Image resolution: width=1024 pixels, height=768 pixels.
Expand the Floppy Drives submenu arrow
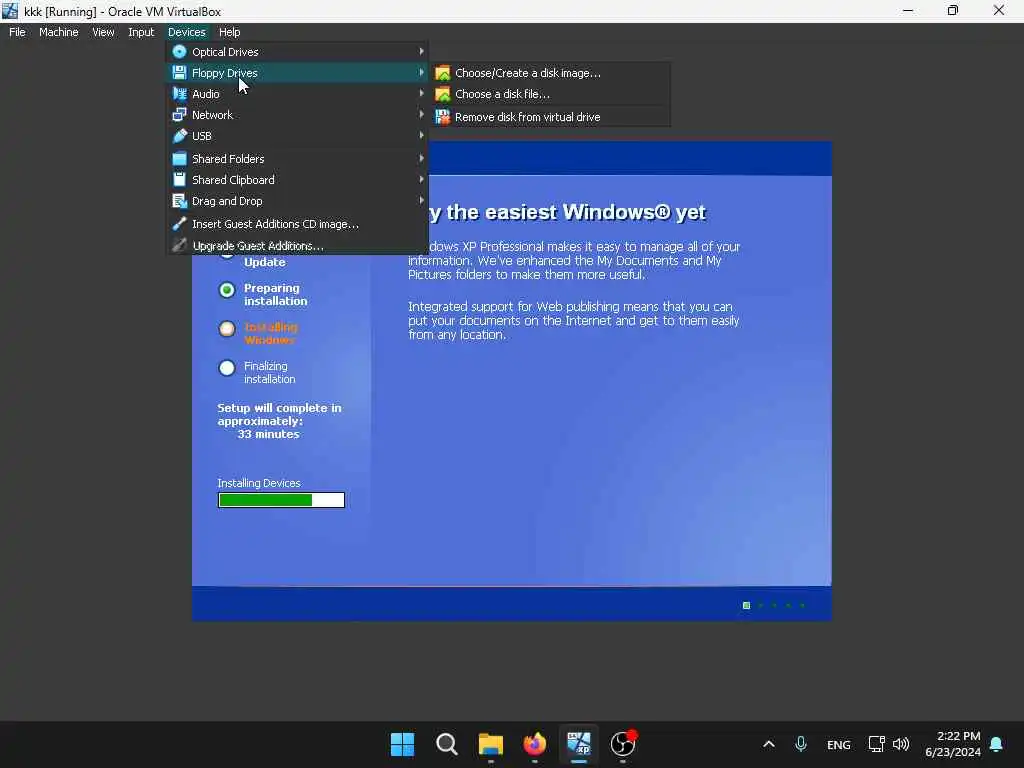tap(421, 72)
